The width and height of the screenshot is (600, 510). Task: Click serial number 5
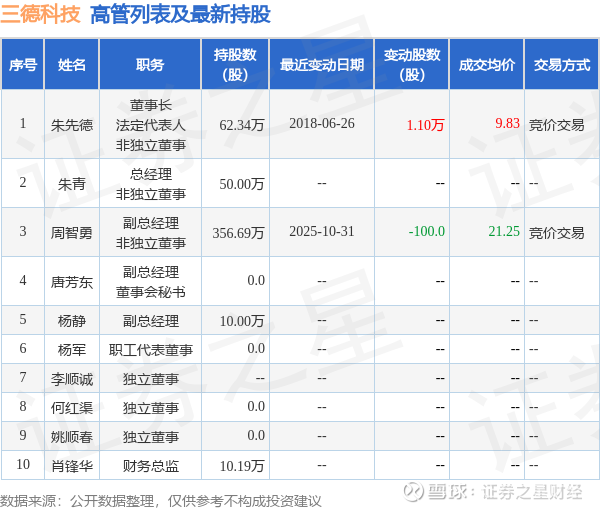23,319
